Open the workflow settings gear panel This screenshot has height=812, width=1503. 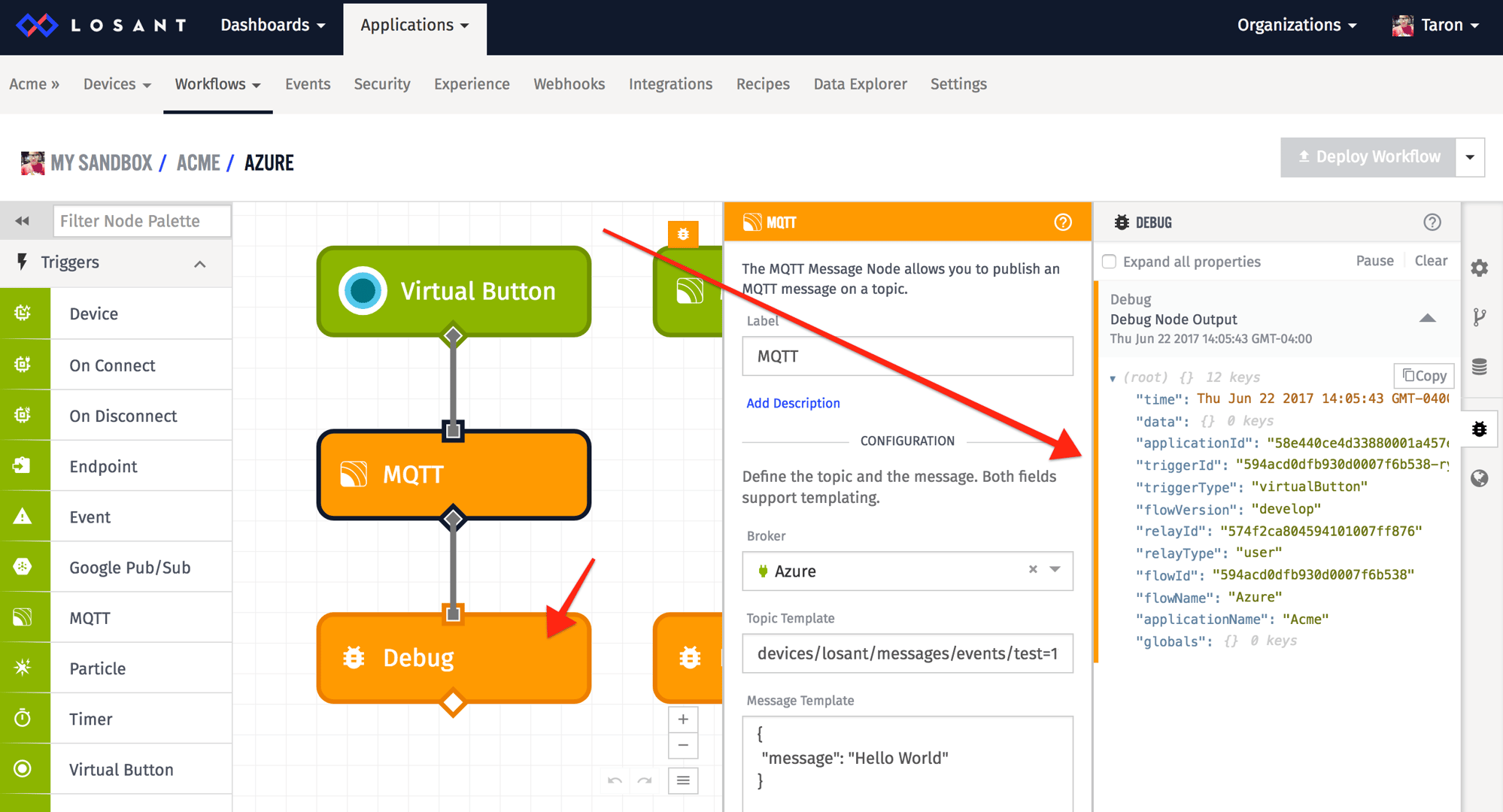pos(1480,267)
